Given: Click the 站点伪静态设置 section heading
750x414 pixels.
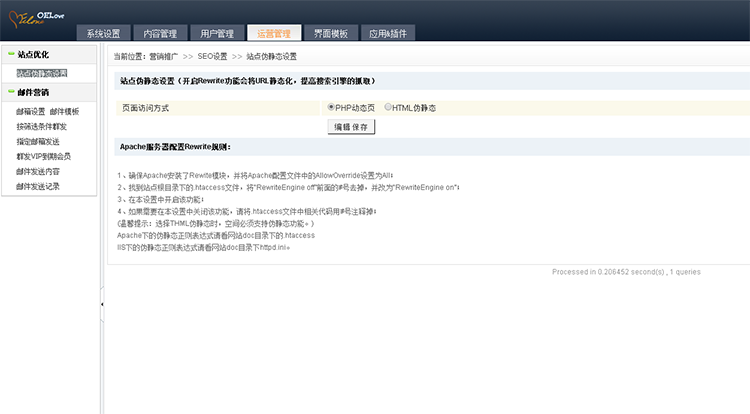Looking at the screenshot, I should [247, 81].
